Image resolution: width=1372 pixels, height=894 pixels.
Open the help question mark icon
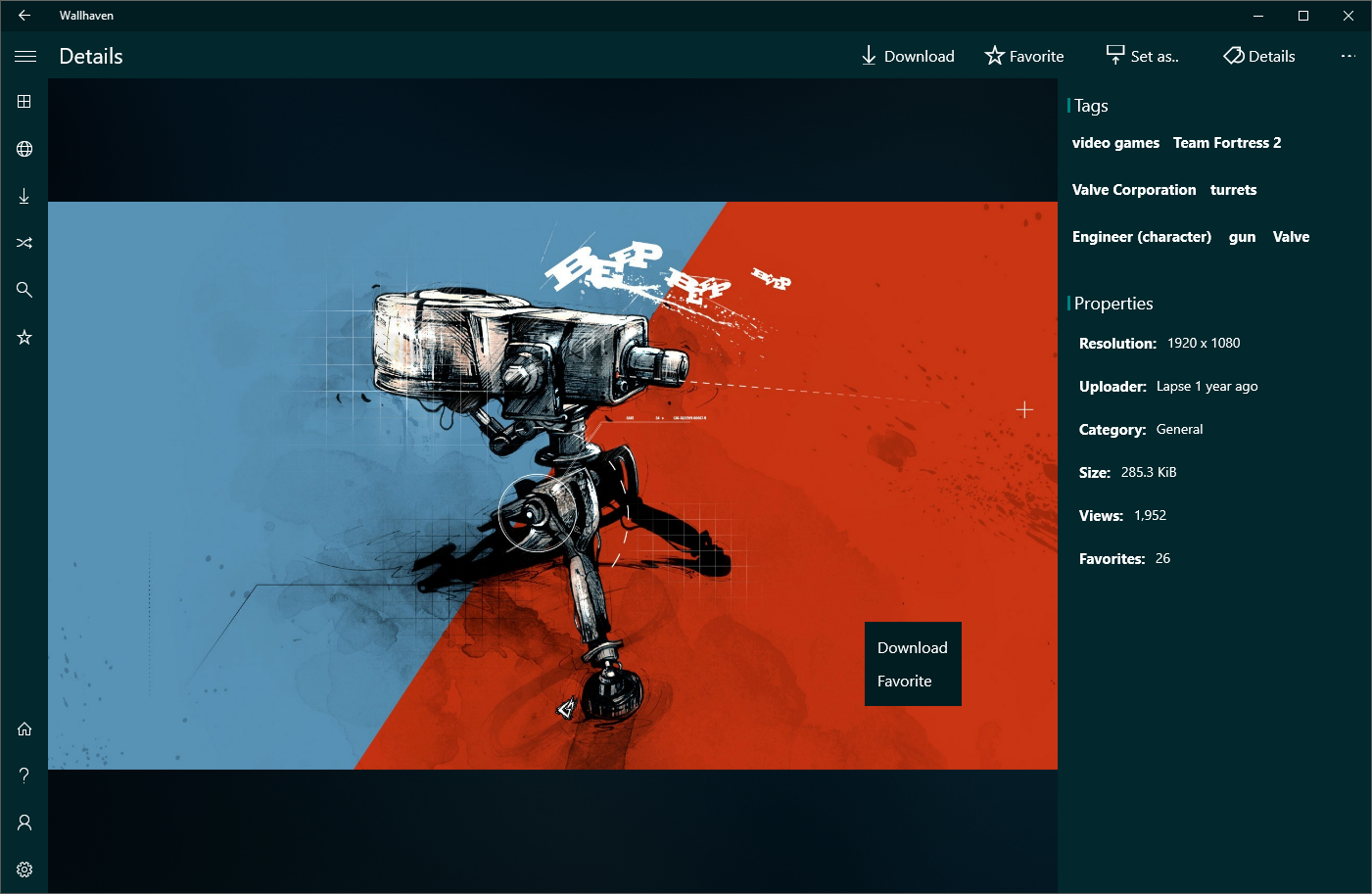click(24, 776)
